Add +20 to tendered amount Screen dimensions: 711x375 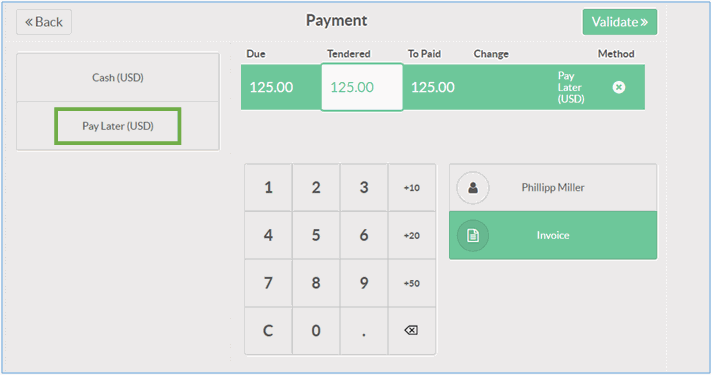point(411,235)
